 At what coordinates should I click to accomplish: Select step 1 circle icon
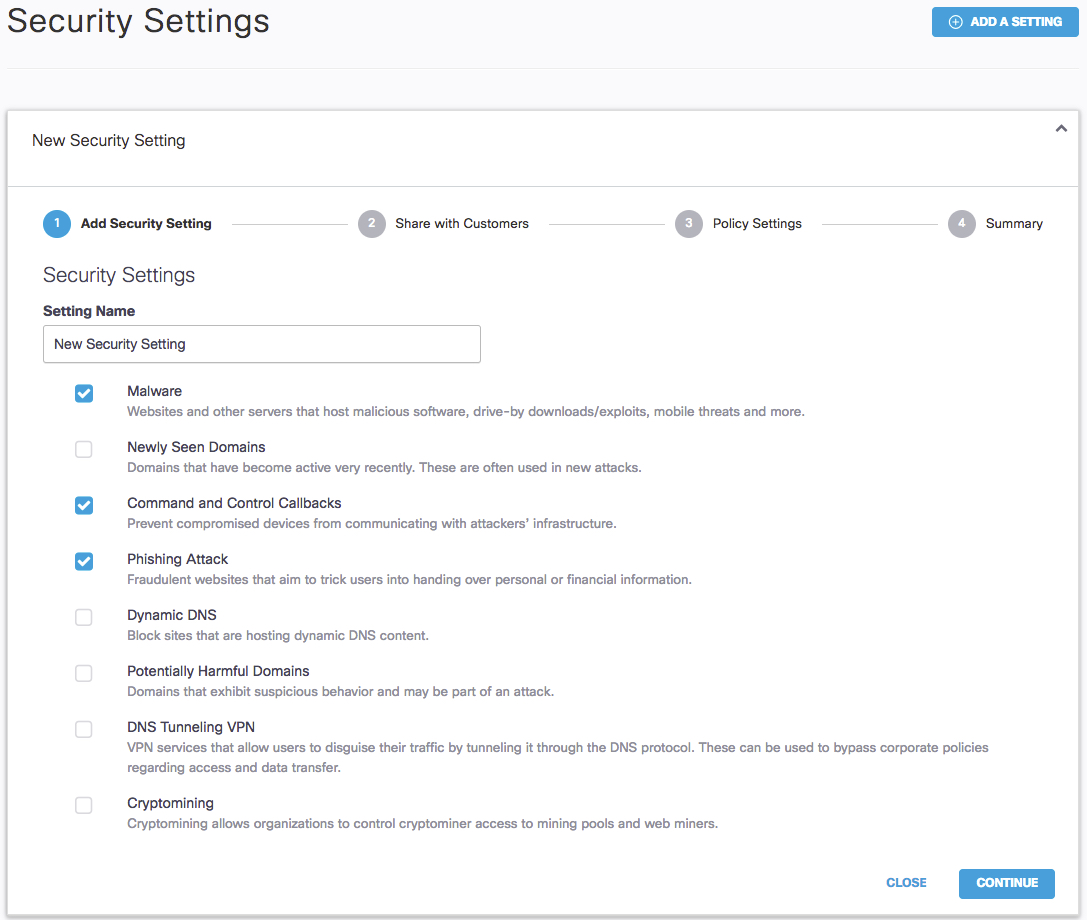coord(57,224)
